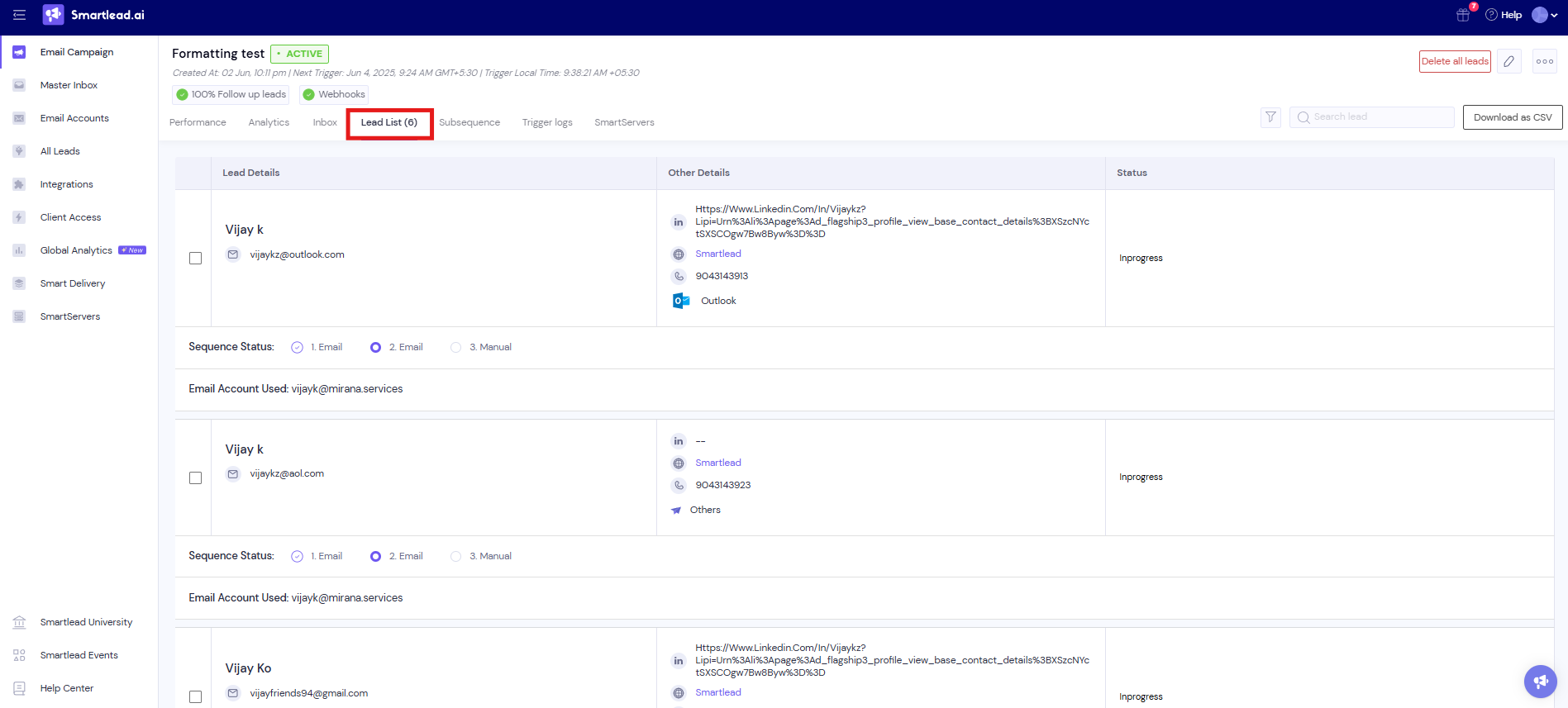Switch to the Inbox tab

(325, 122)
